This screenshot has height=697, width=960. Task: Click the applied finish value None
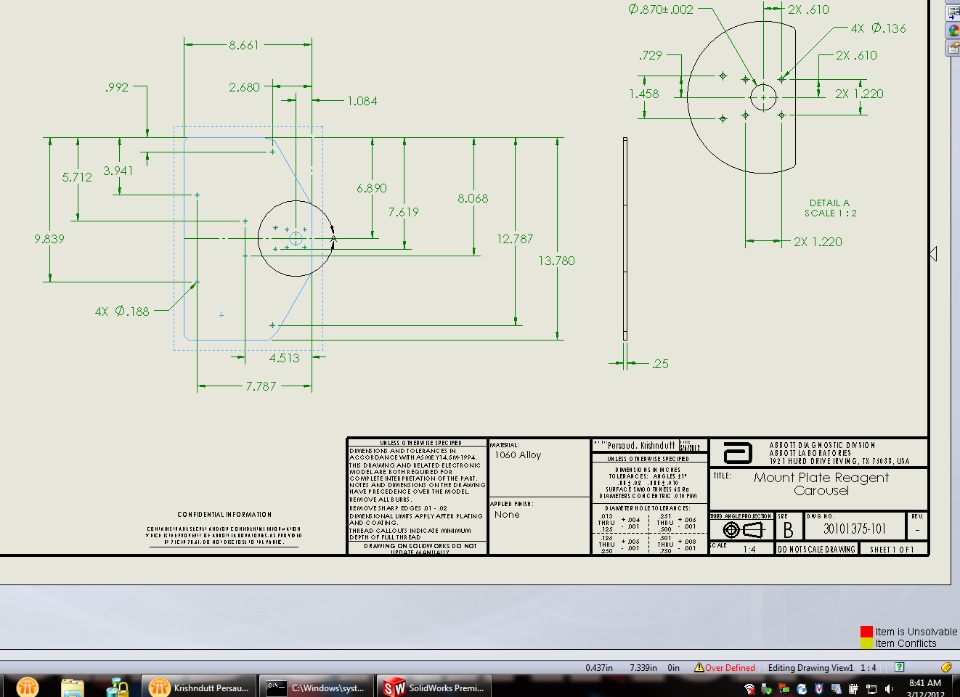click(x=507, y=514)
